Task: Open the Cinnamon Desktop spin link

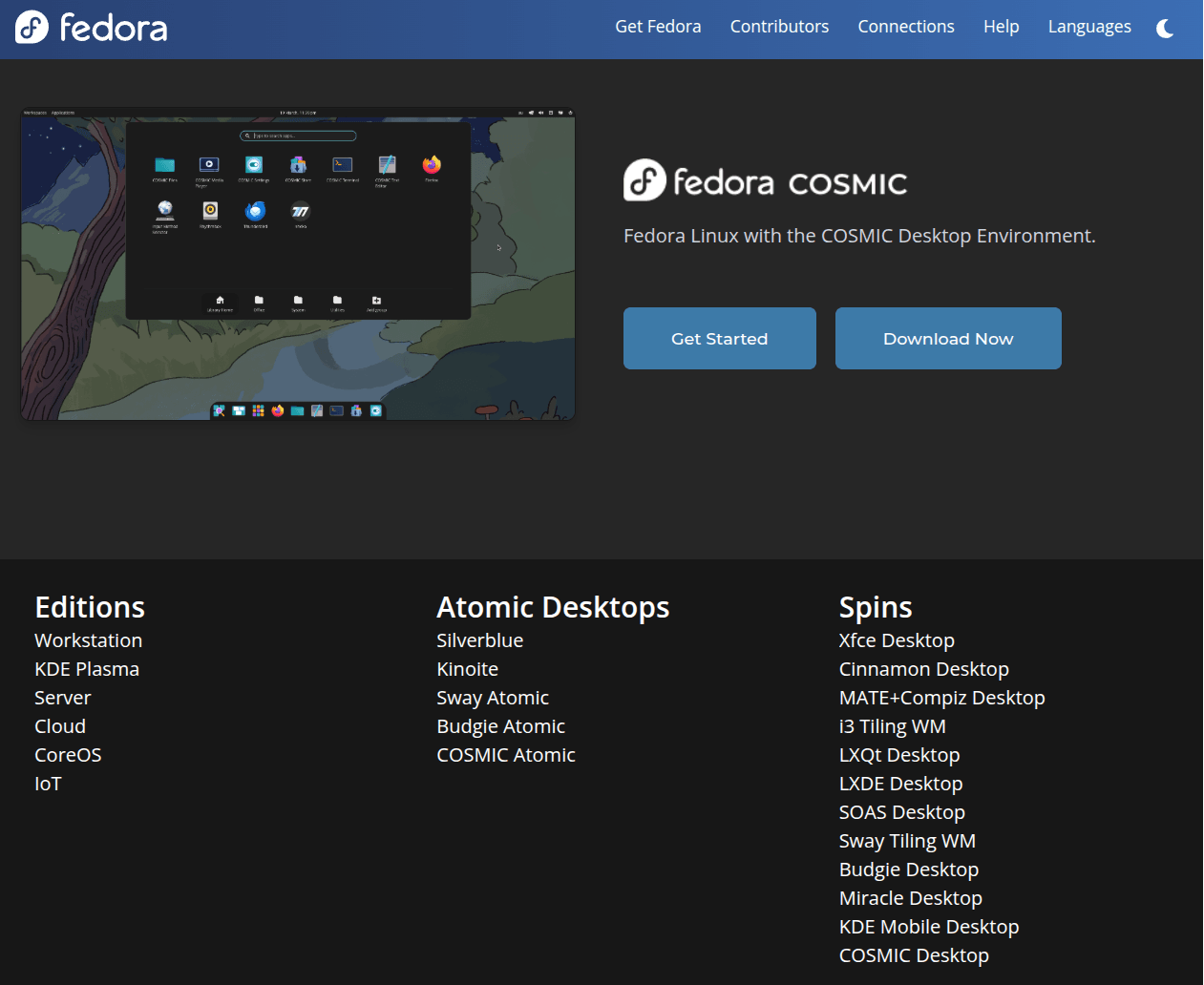Action: 924,669
